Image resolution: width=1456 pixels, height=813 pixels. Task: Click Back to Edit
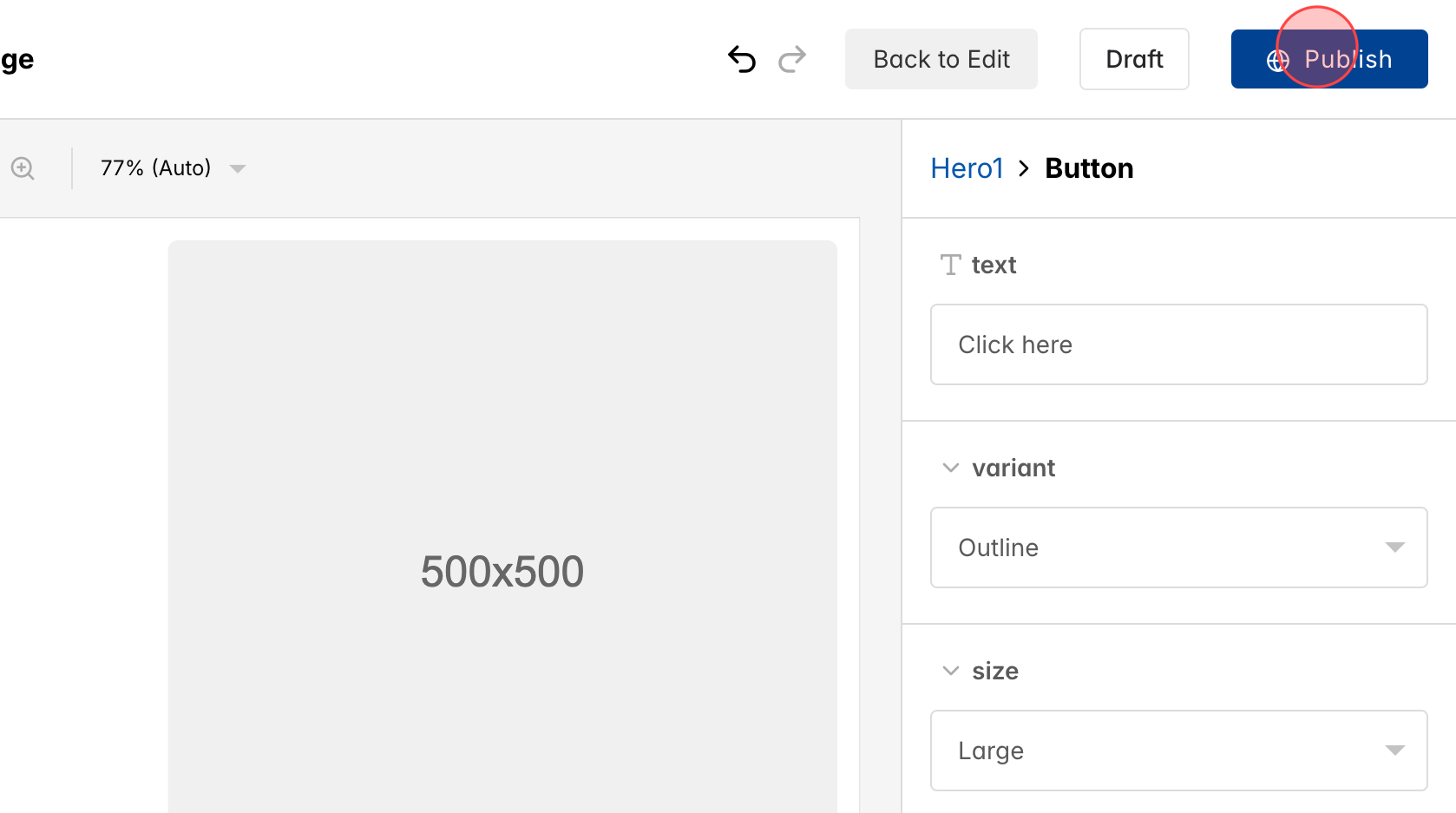(x=941, y=59)
